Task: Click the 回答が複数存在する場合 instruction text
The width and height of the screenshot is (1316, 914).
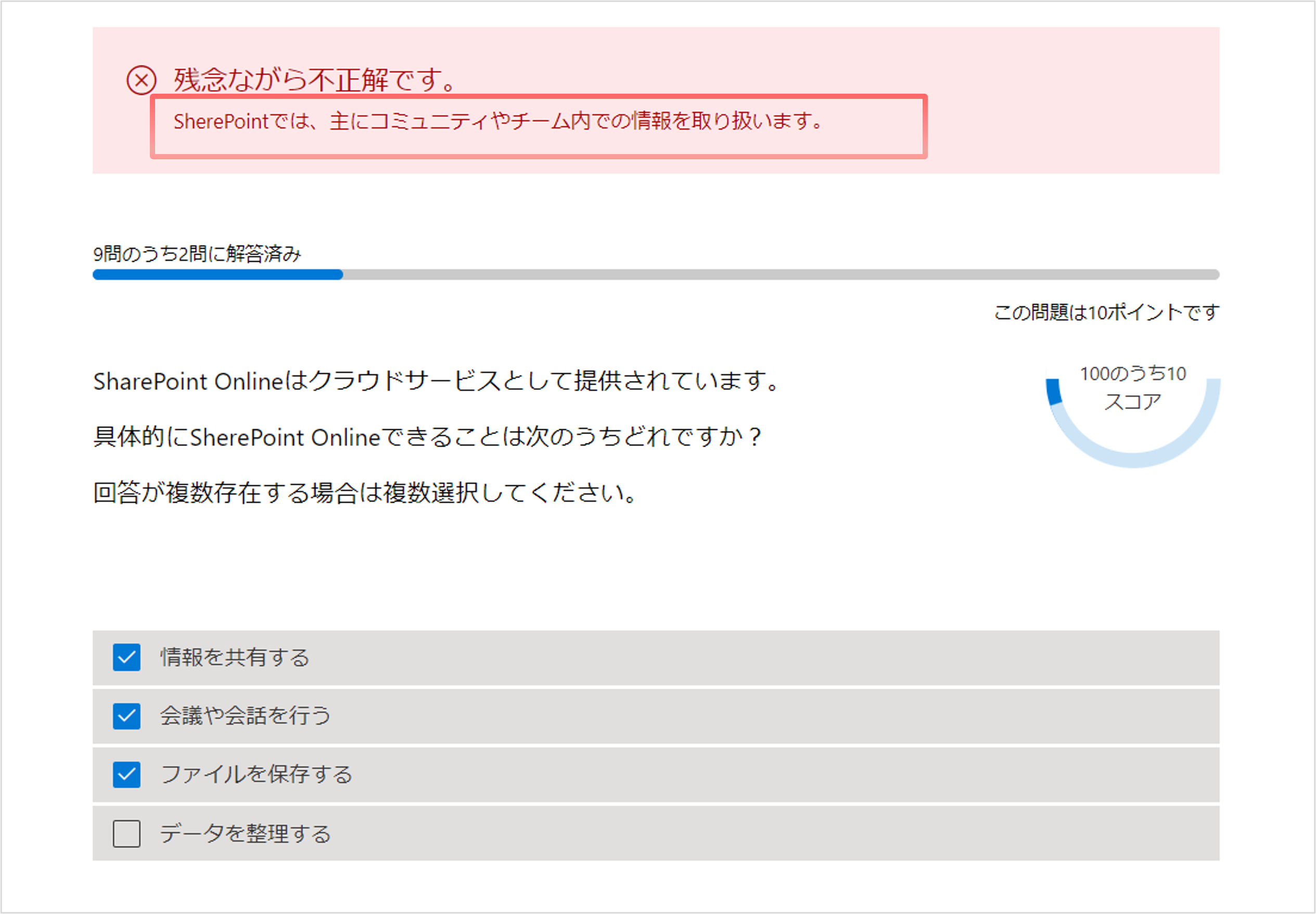Action: pyautogui.click(x=365, y=492)
